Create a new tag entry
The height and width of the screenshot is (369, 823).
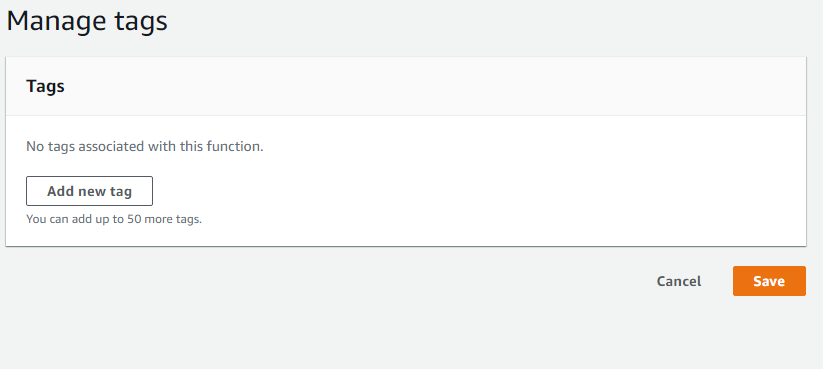[x=89, y=191]
